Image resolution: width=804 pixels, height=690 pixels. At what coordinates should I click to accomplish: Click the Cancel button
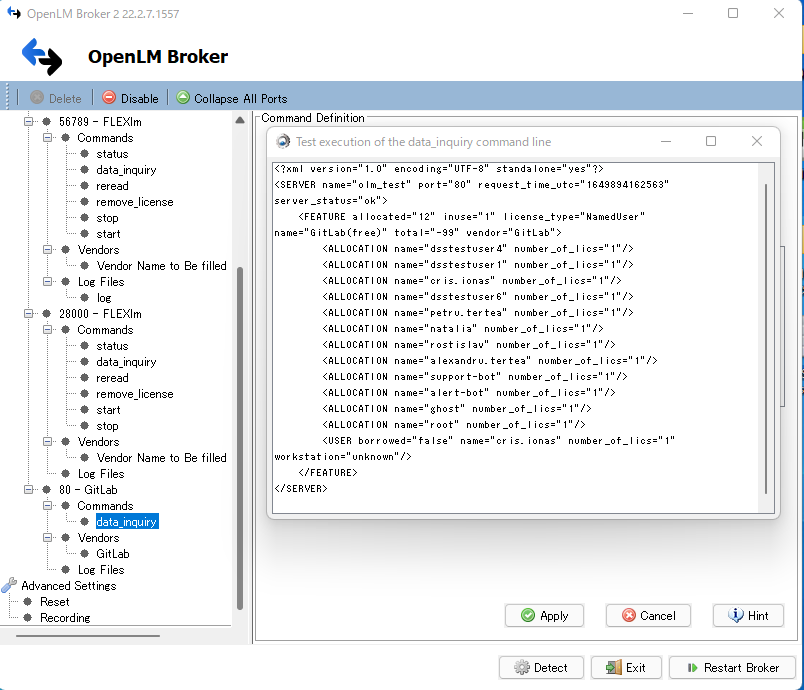pyautogui.click(x=648, y=615)
